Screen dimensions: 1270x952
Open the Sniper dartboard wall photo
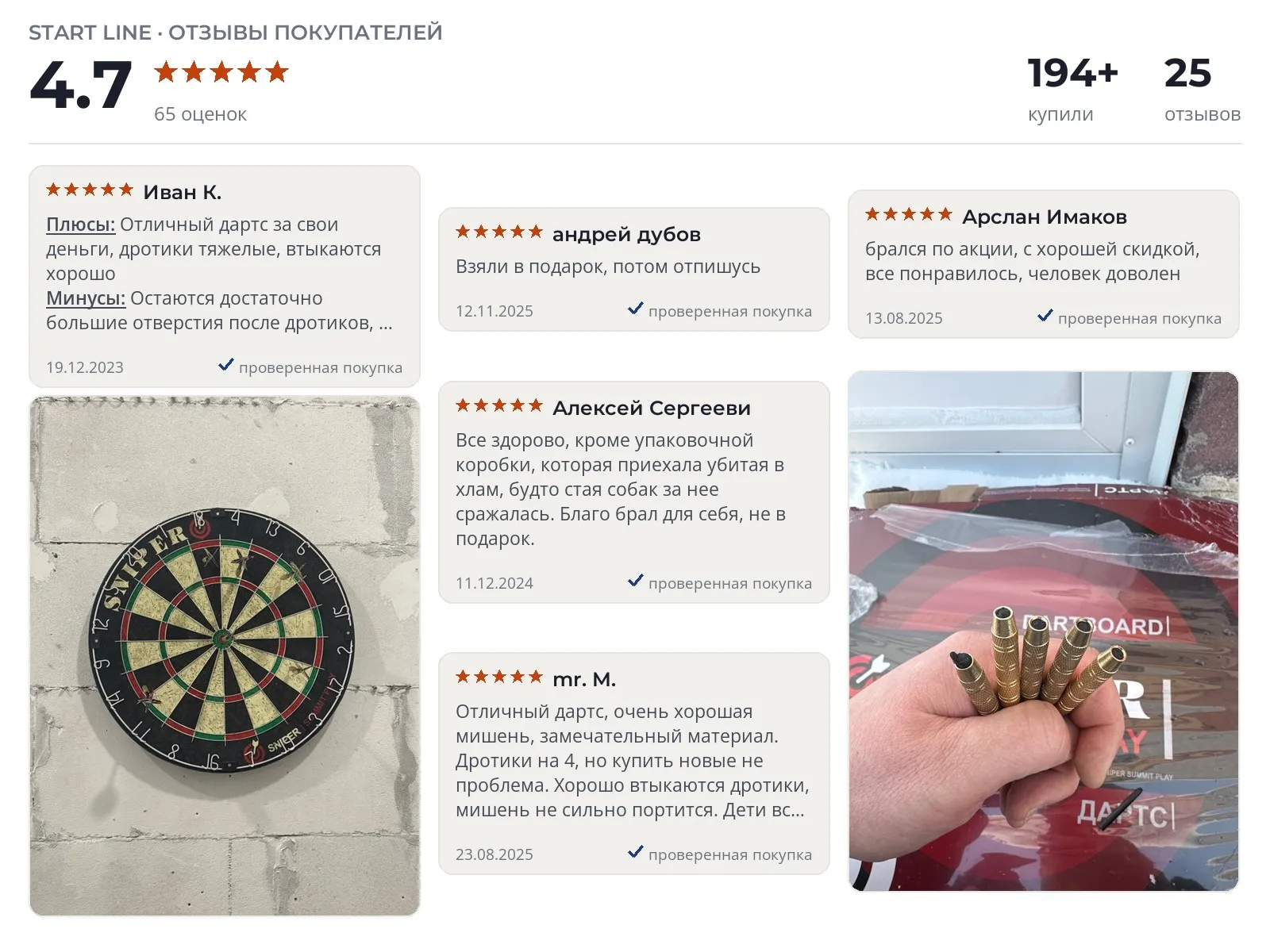225,656
